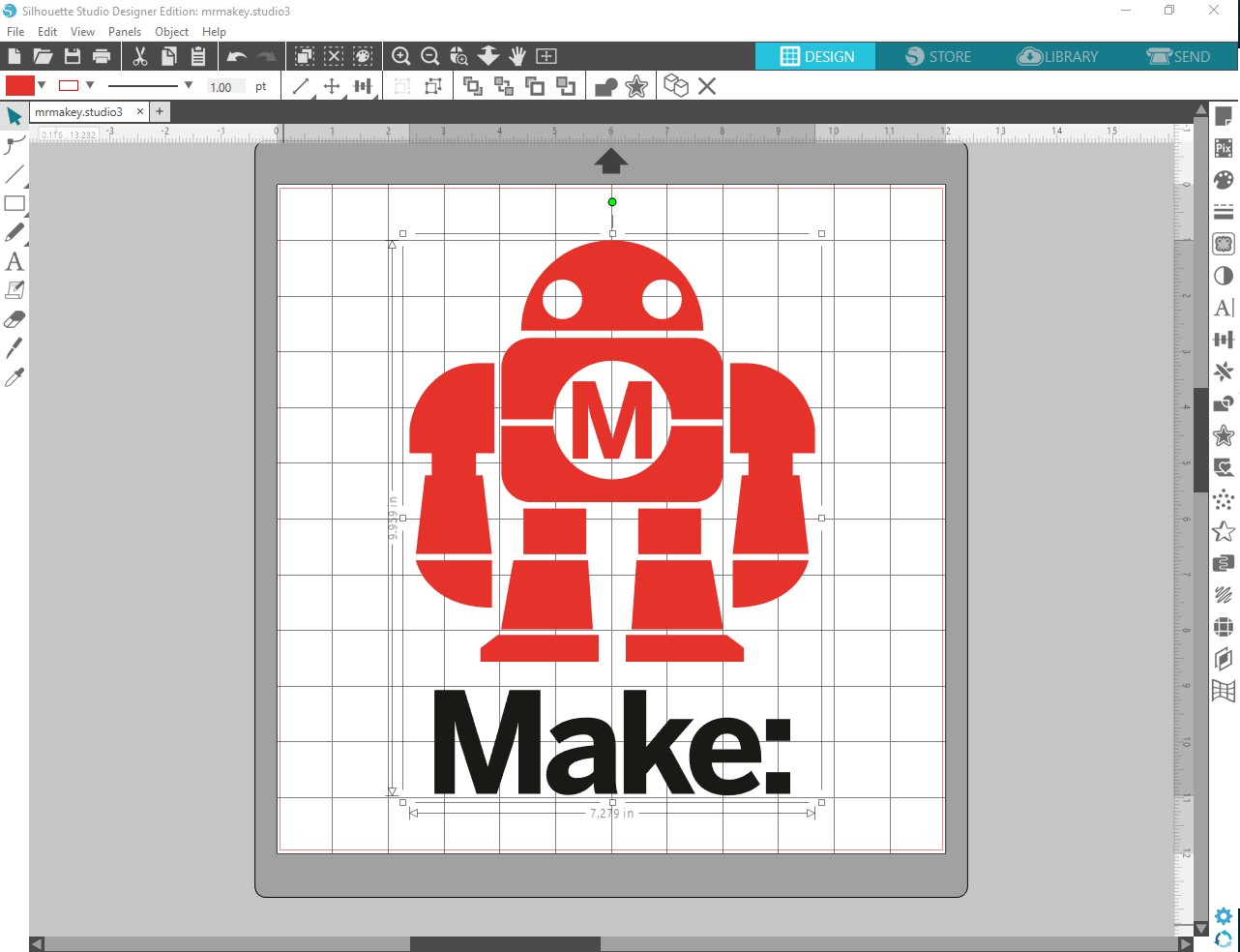
Task: Copy selection icon in top toolbar
Action: click(x=168, y=56)
